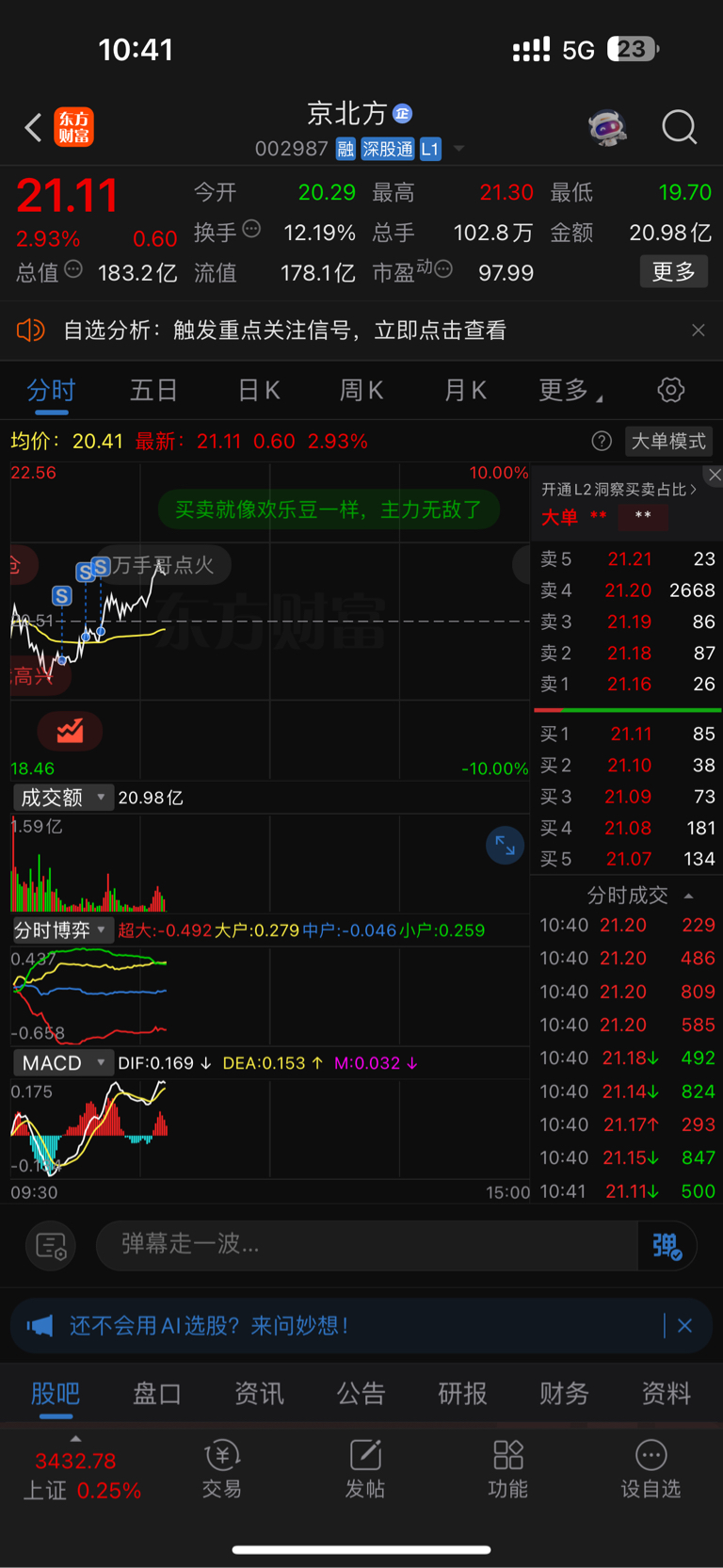Select the 卖1 price 21.16 row
723x1568 pixels.
pos(628,685)
